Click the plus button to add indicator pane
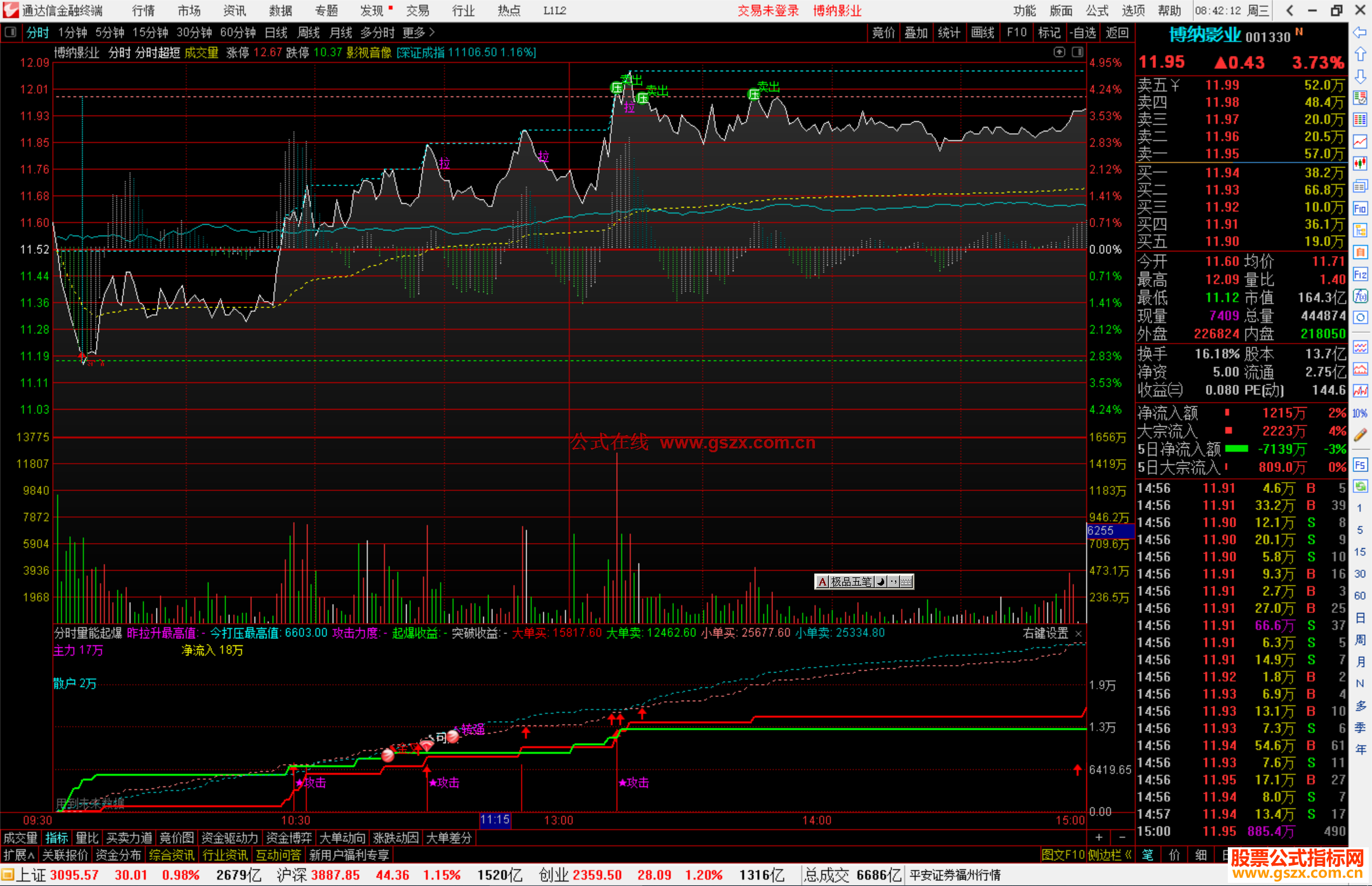 (1099, 837)
